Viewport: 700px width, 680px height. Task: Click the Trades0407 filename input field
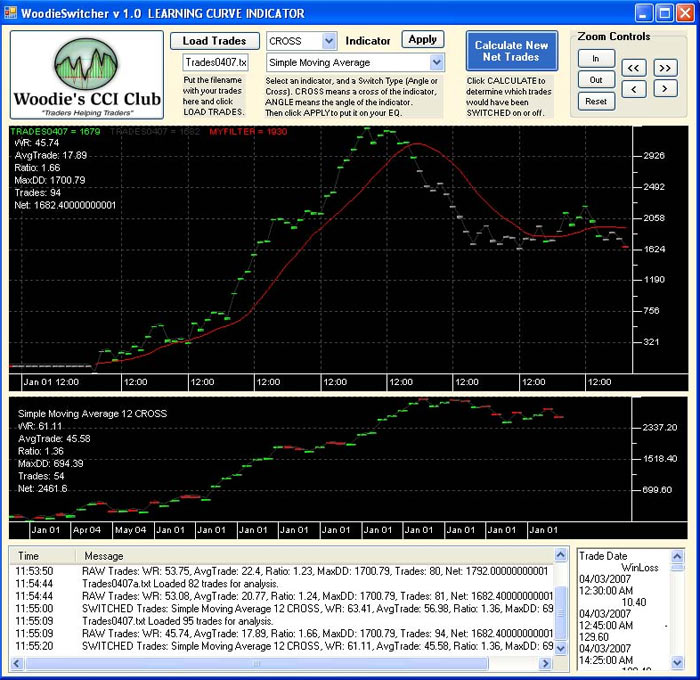[215, 63]
